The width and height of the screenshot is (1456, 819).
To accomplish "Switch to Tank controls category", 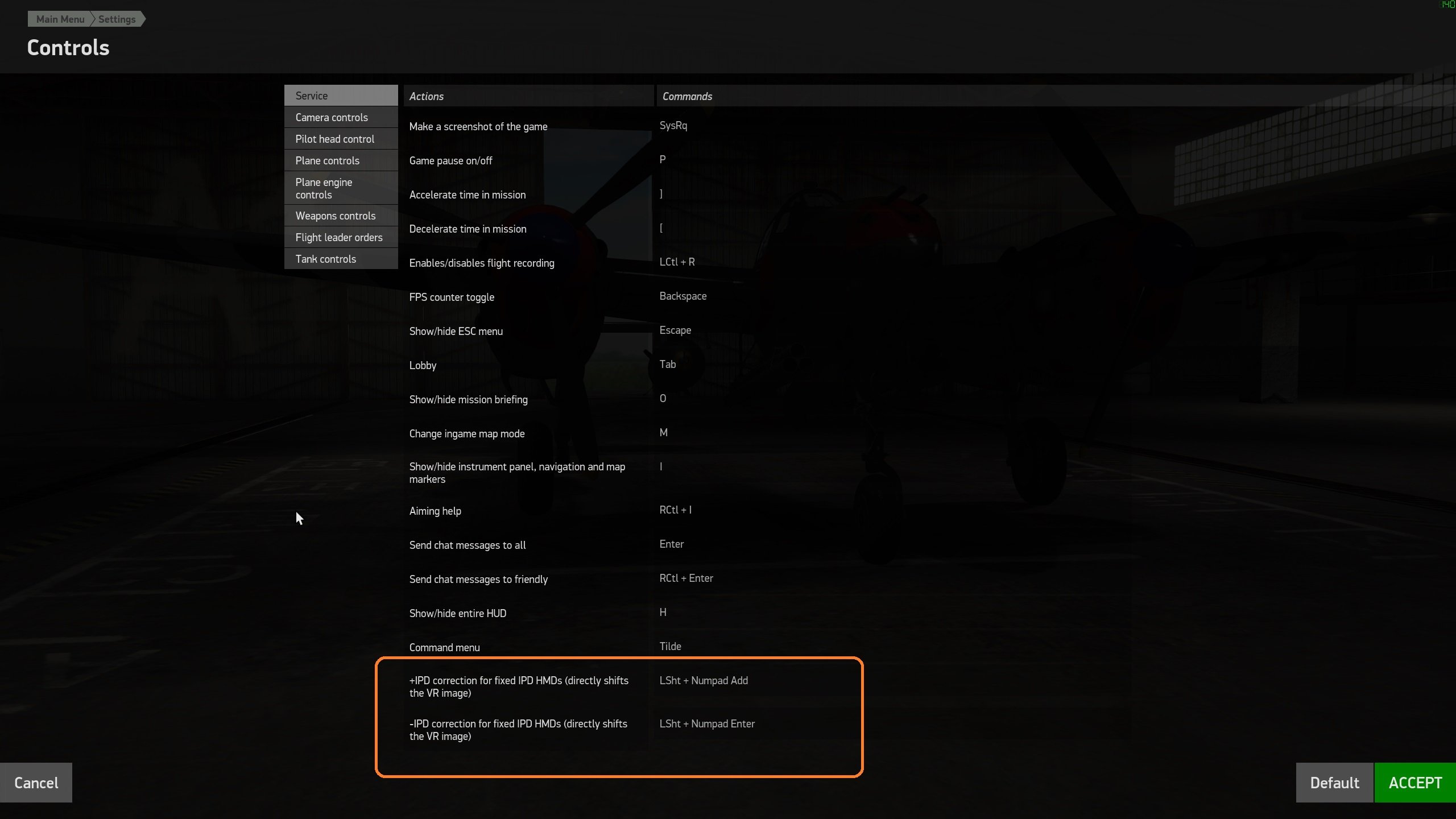I will pos(341,259).
